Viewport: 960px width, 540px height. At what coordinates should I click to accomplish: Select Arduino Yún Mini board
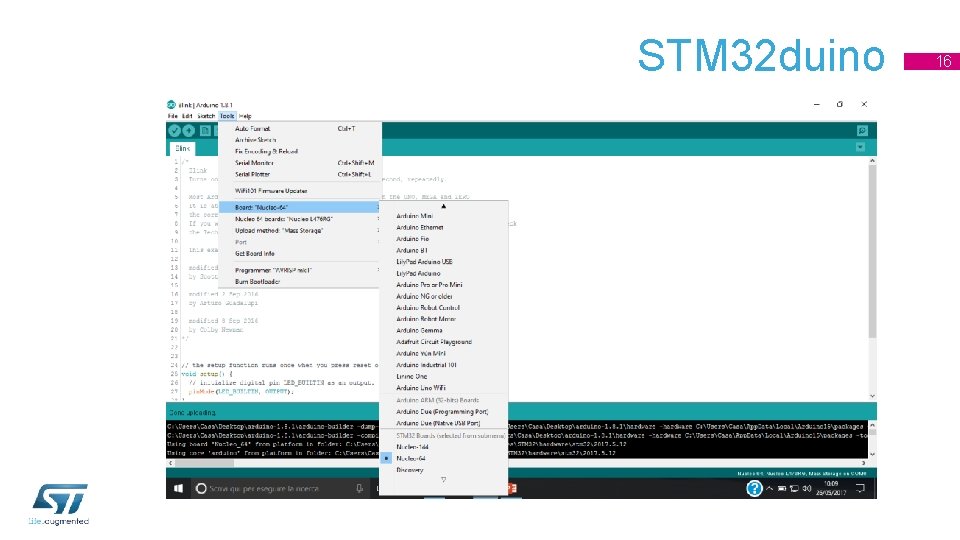click(x=444, y=353)
